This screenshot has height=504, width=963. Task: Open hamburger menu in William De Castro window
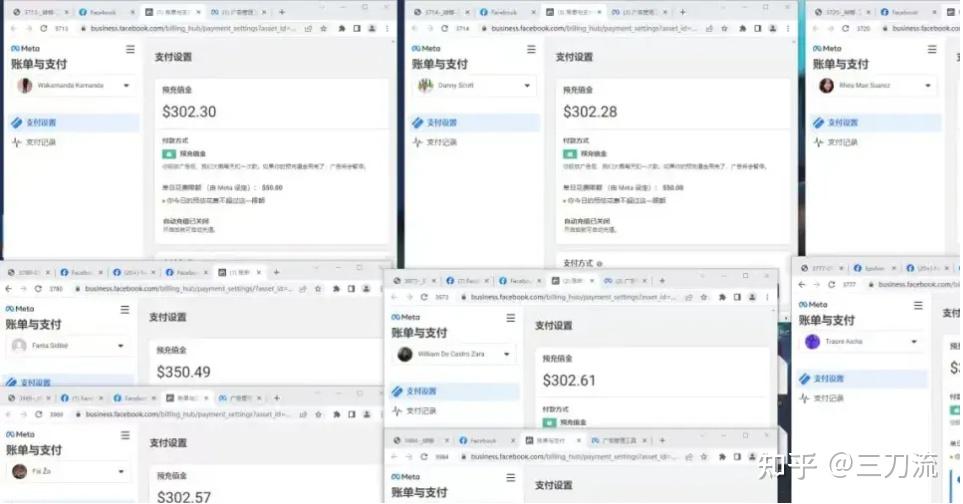(510, 318)
